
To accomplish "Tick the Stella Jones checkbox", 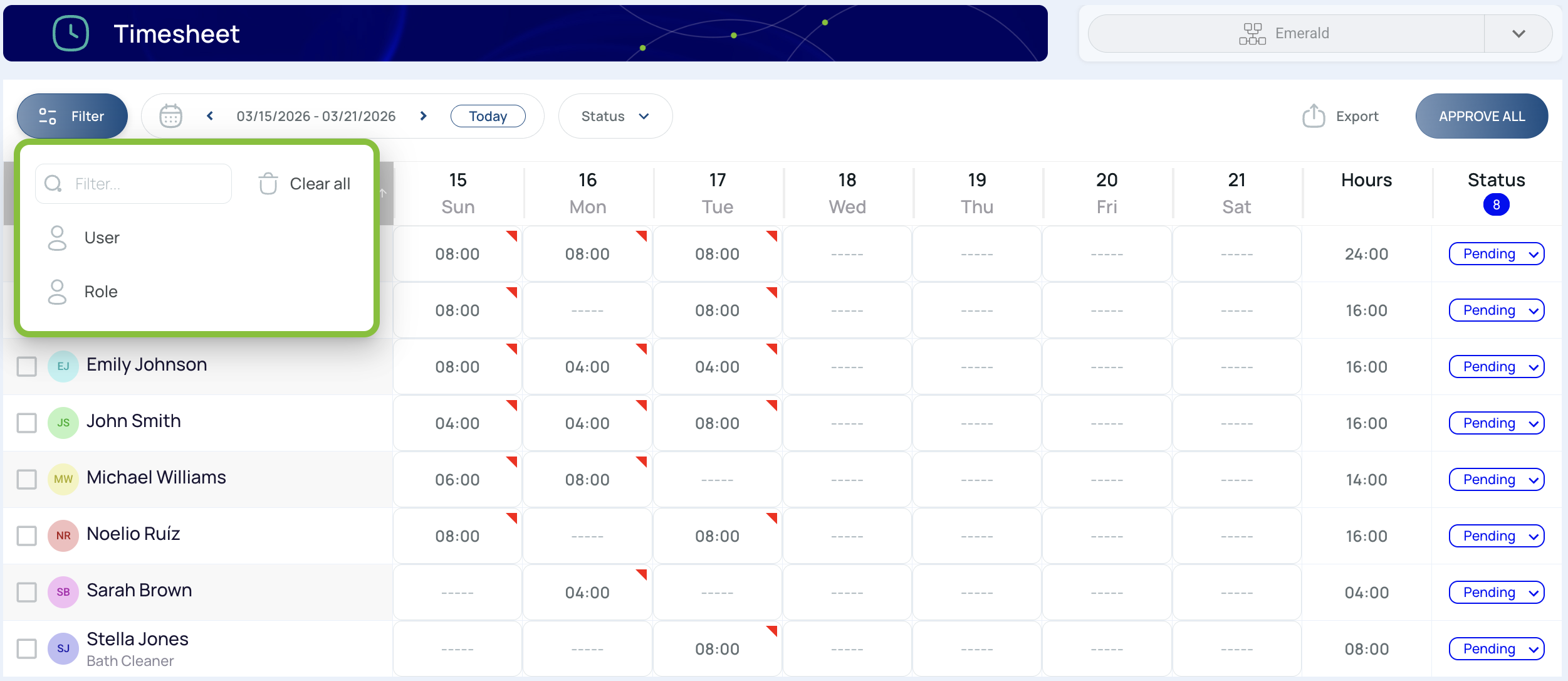I will 27,648.
